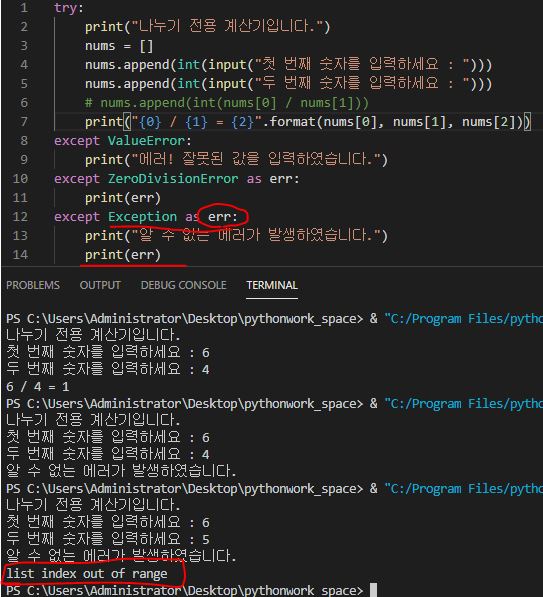Click line number 12 in gutter

[20, 217]
